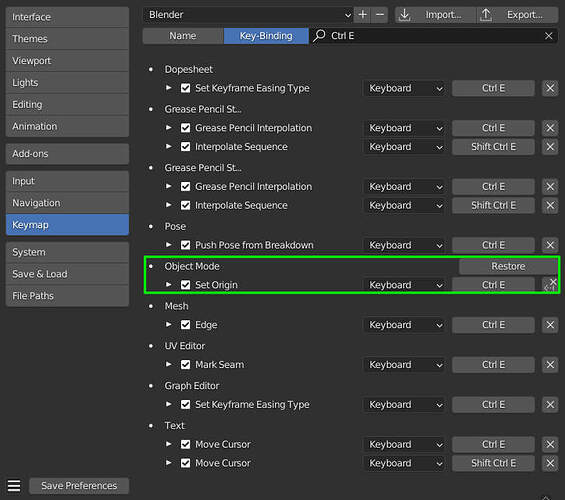Remove the Mark Seam key binding
This screenshot has width=565, height=500.
550,365
